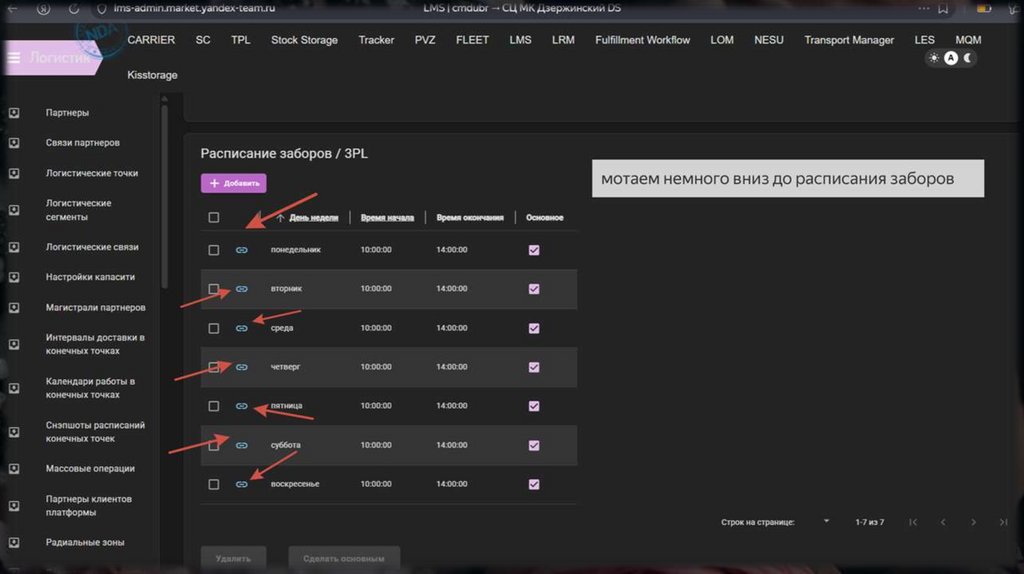Image resolution: width=1024 pixels, height=574 pixels.
Task: Bookmark this page in browser
Action: 943,8
